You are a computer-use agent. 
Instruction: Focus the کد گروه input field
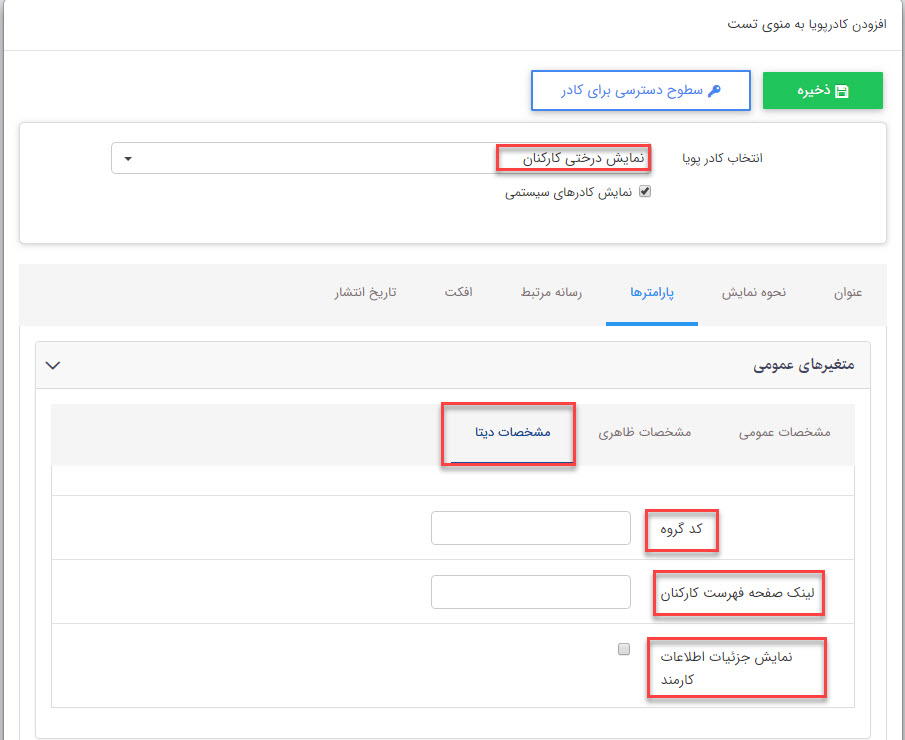pyautogui.click(x=531, y=528)
